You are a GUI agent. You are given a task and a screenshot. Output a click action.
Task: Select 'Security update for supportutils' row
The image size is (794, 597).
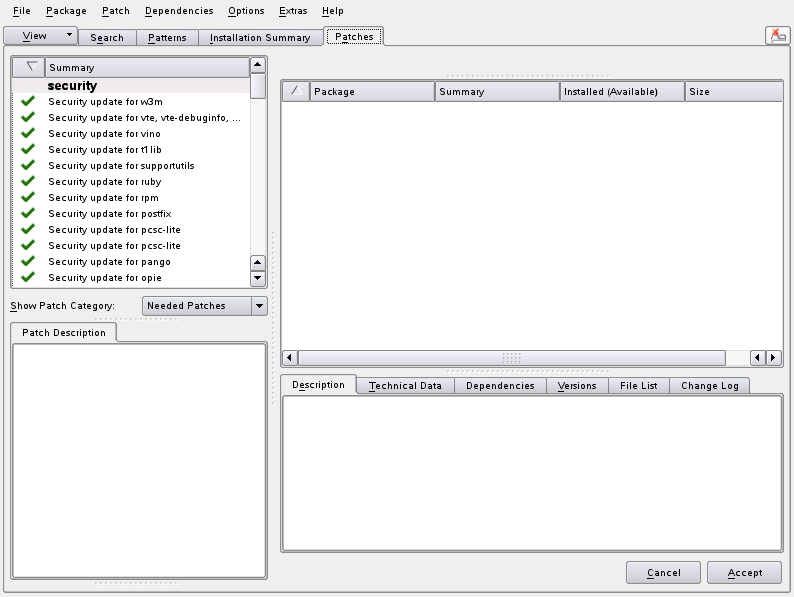pyautogui.click(x=131, y=166)
